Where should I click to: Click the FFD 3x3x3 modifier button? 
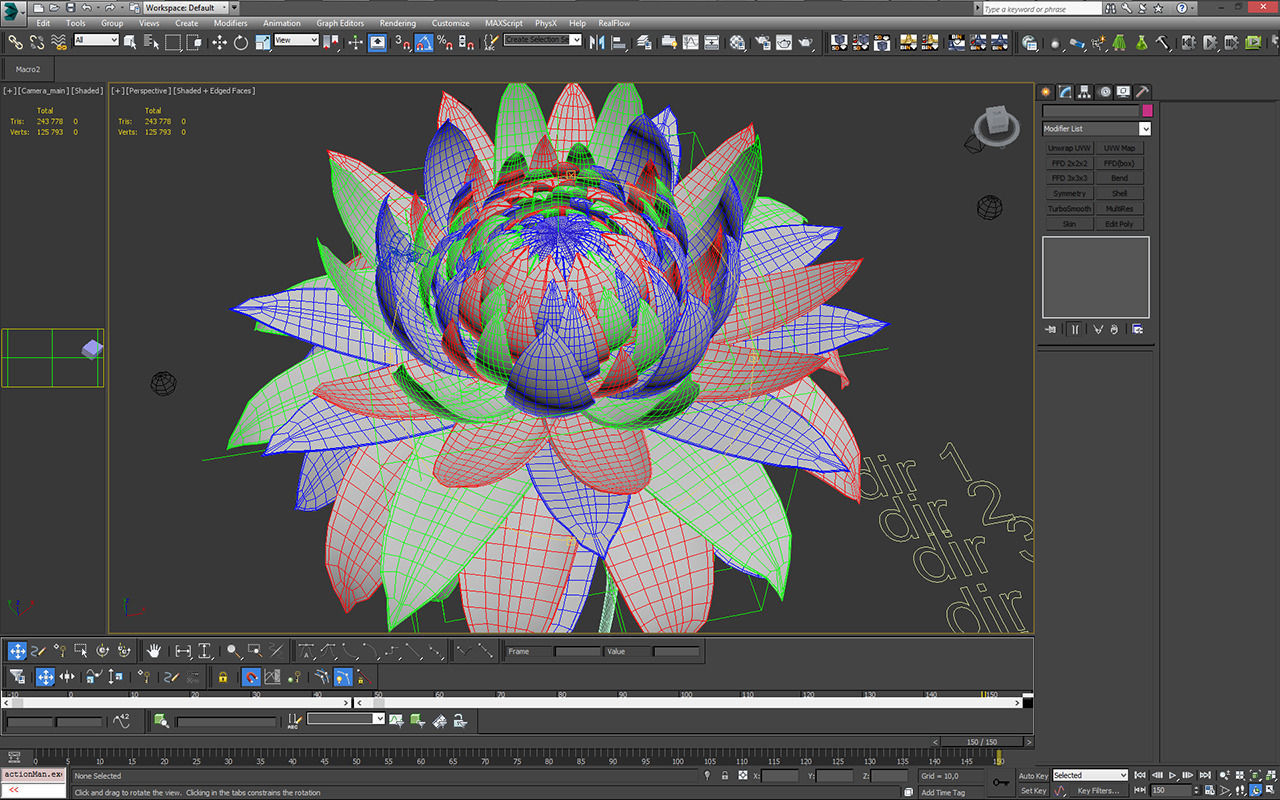pos(1069,178)
